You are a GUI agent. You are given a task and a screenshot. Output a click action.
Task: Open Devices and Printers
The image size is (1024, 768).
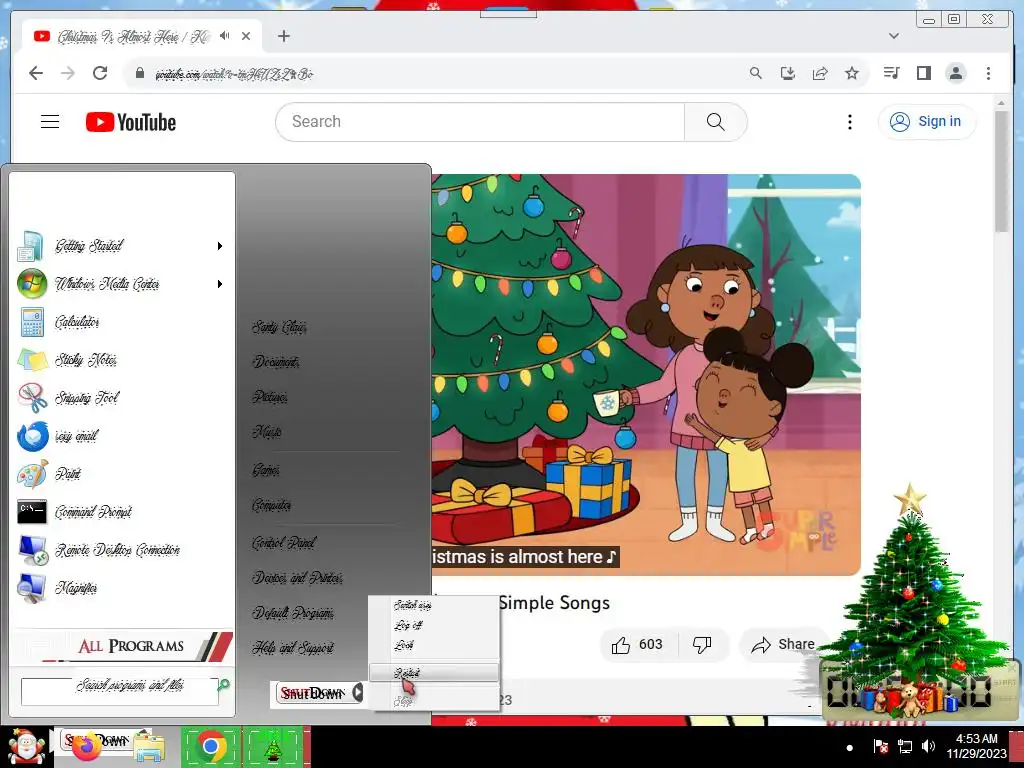(297, 578)
